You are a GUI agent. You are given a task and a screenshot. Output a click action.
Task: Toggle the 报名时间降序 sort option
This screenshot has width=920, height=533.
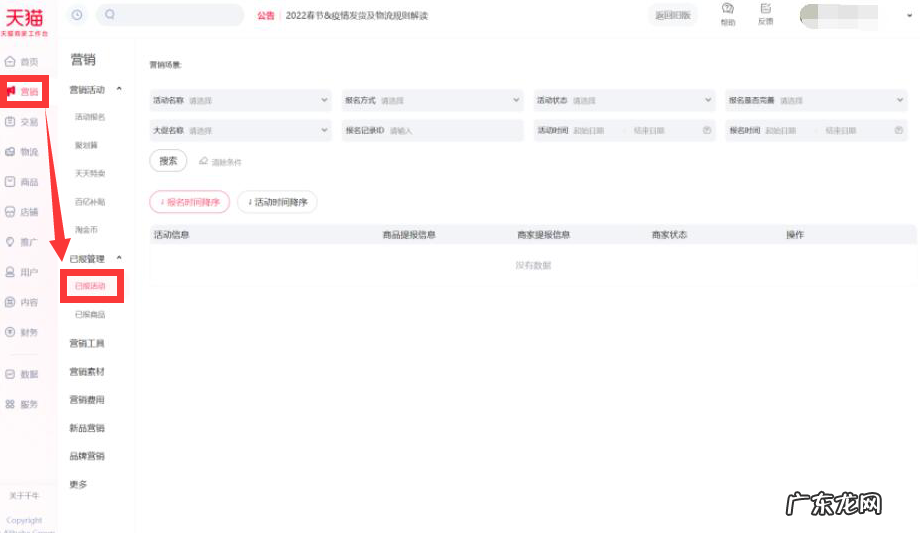coord(189,202)
